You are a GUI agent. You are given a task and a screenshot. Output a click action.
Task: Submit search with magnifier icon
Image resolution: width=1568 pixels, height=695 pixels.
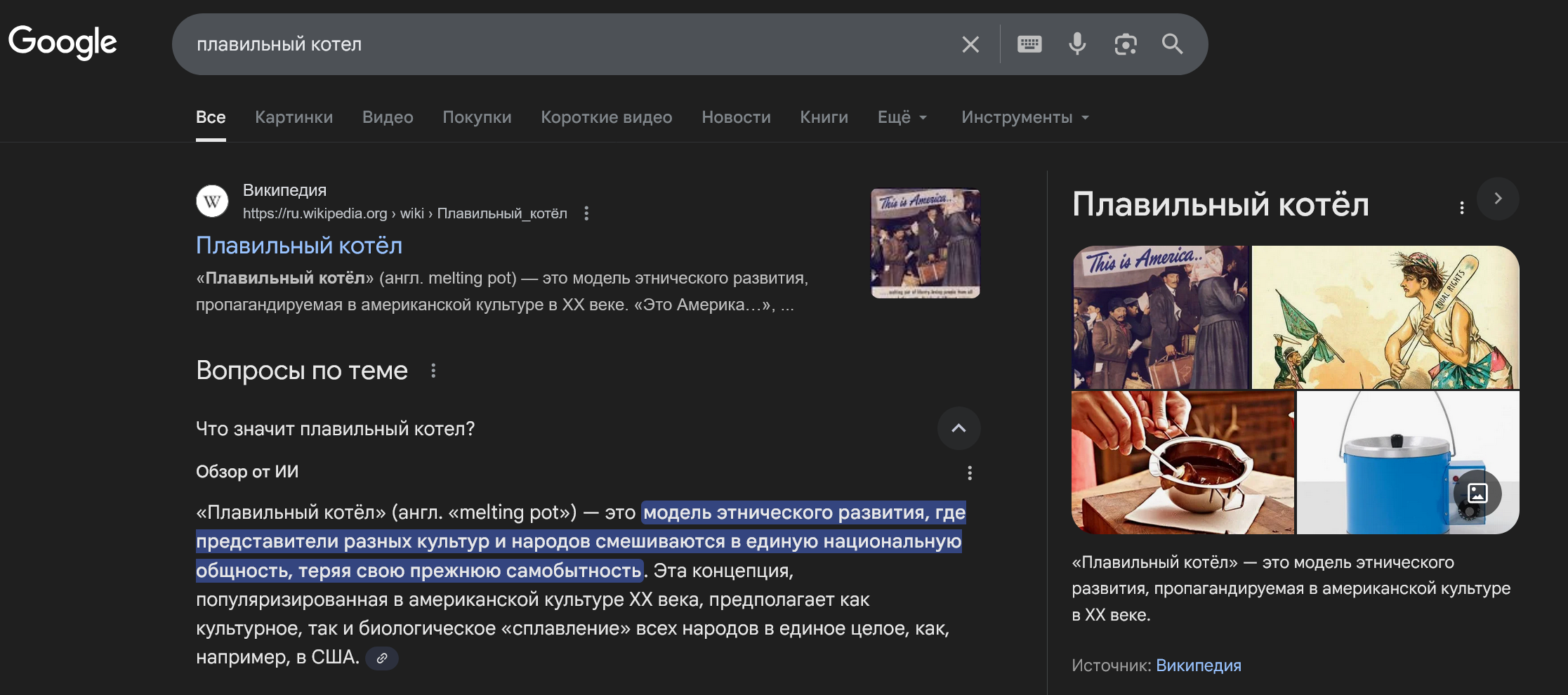coord(1173,44)
